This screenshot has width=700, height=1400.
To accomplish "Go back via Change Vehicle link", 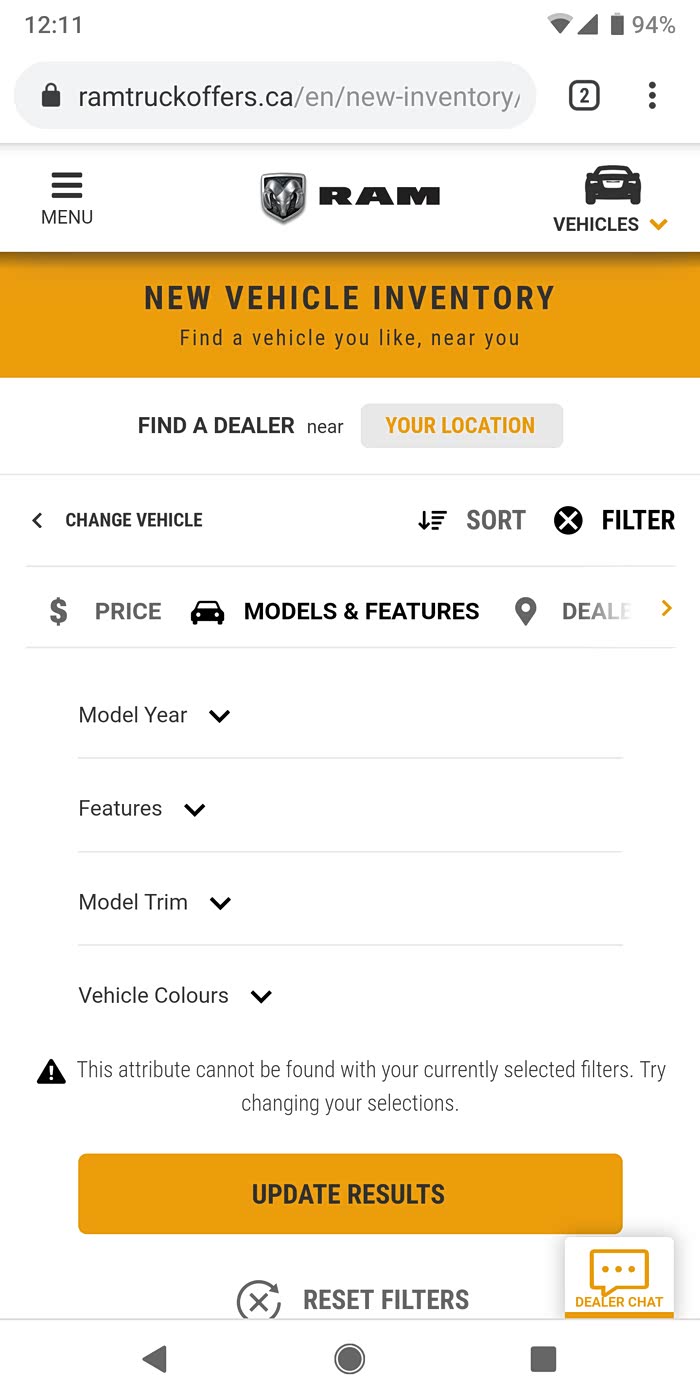I will point(117,520).
